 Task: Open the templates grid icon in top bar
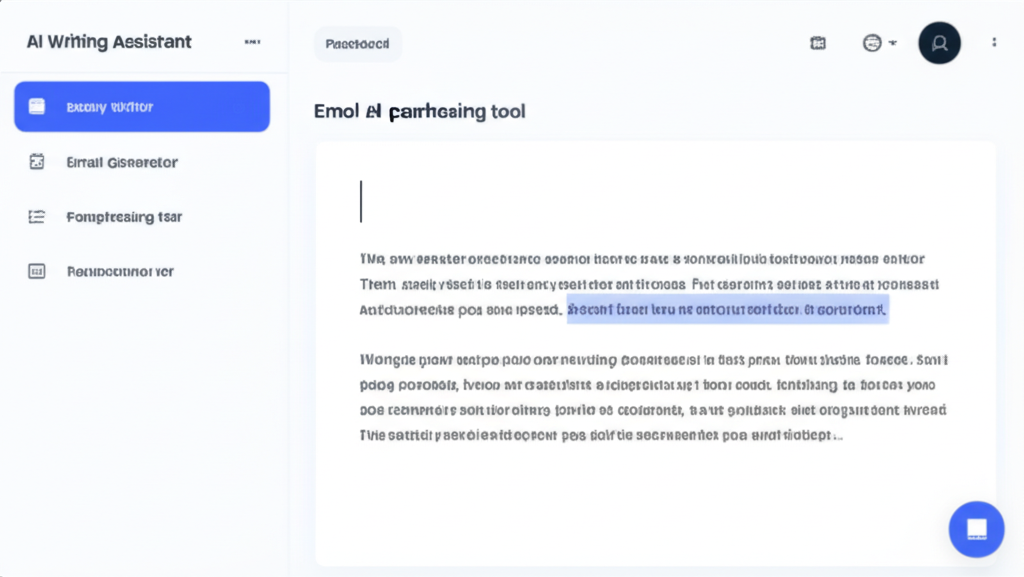pos(817,43)
